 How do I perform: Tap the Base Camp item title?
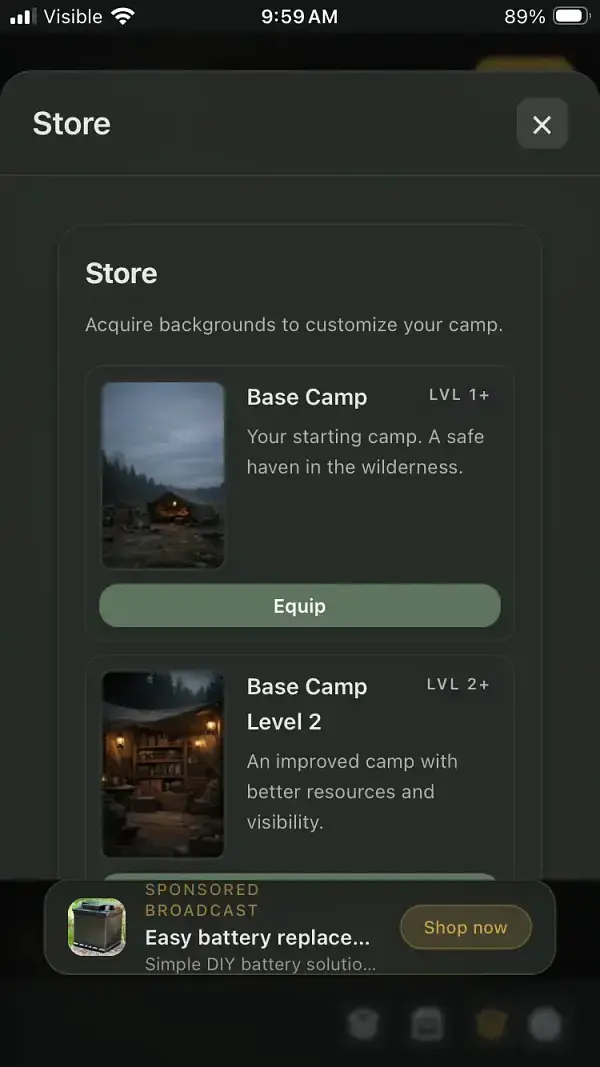pos(307,397)
